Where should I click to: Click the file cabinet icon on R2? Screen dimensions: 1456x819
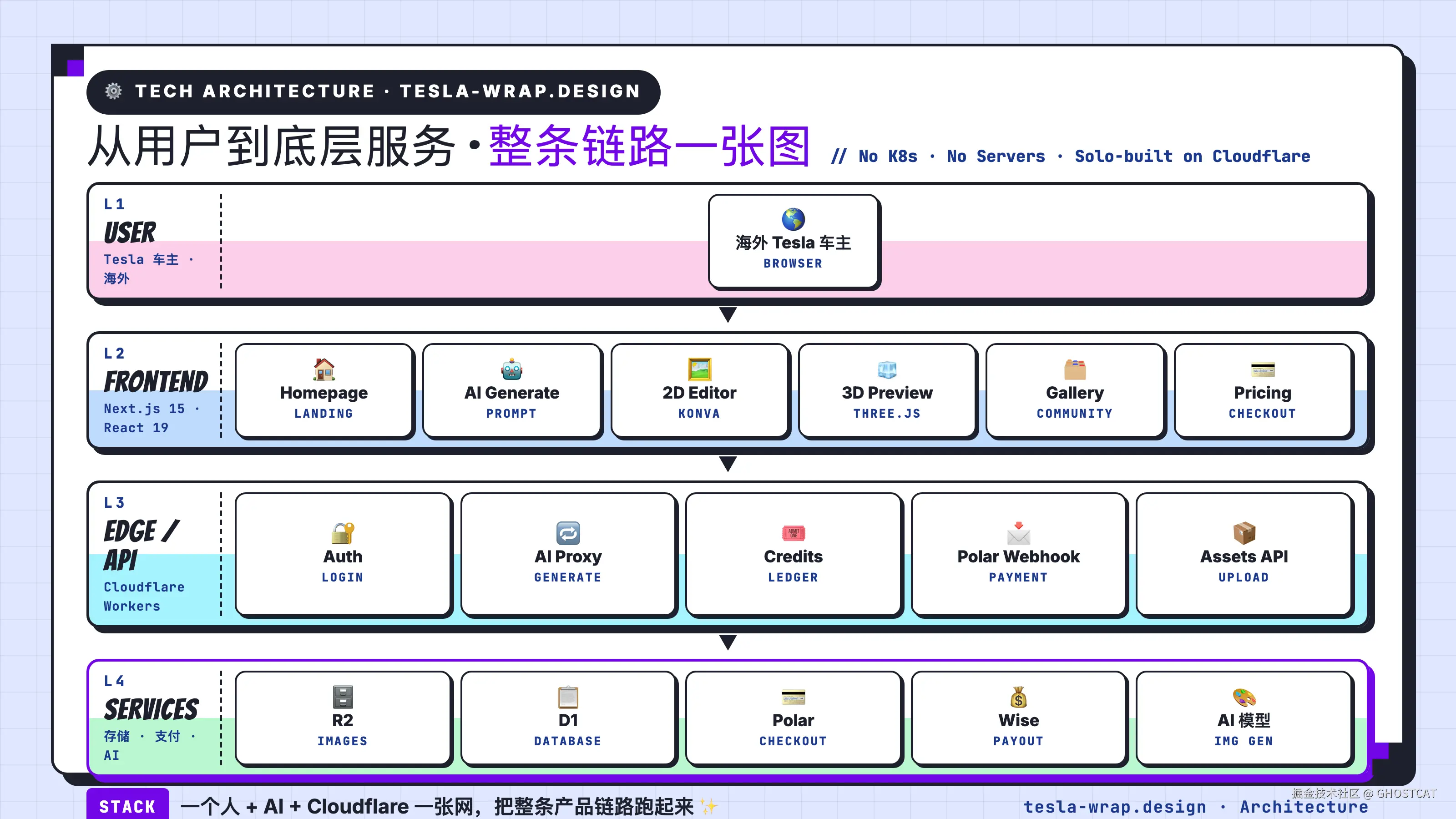click(x=343, y=697)
